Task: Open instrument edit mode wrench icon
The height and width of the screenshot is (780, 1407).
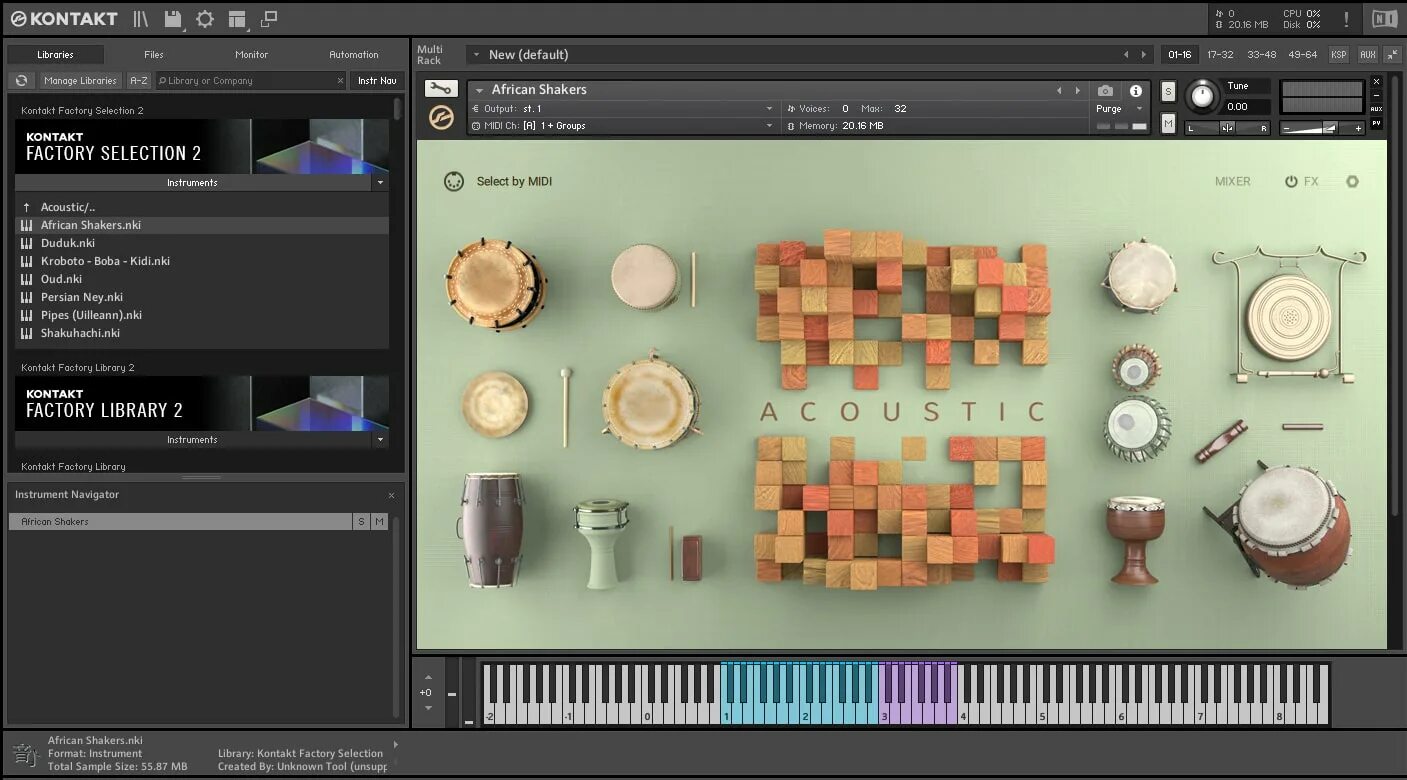Action: click(x=441, y=89)
